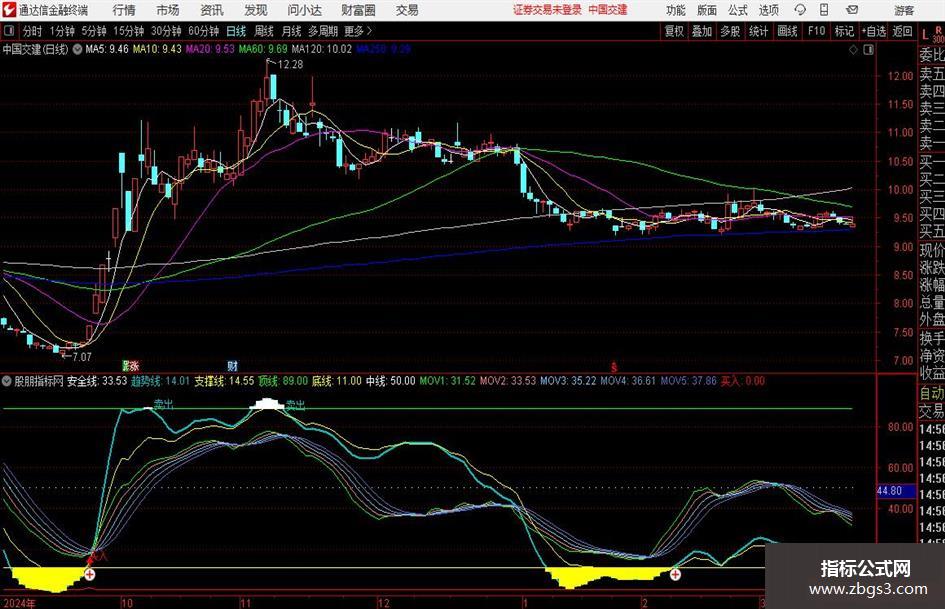Click the MA5: 9.46 indicator value
Screen dimensions: 945x609
[x=107, y=49]
